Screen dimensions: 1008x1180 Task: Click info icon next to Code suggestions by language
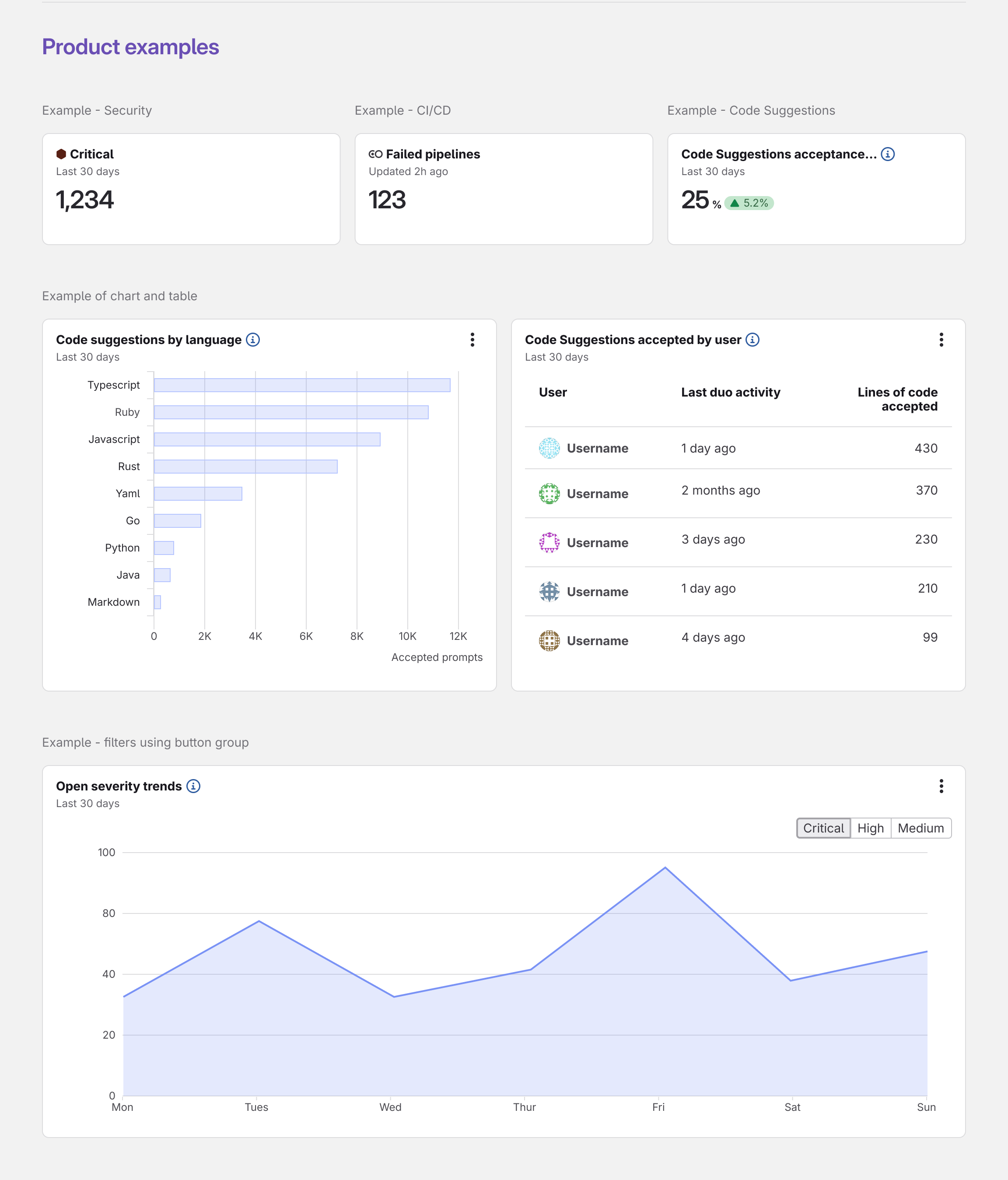(x=253, y=339)
